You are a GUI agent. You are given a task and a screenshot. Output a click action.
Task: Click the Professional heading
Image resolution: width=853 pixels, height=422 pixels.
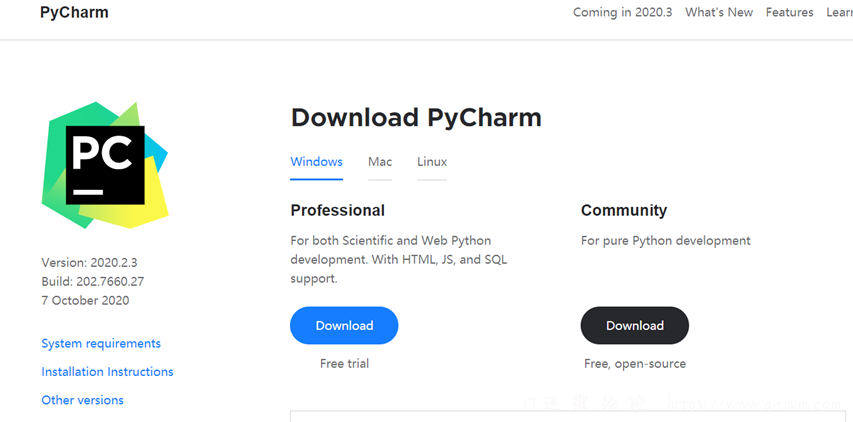338,210
